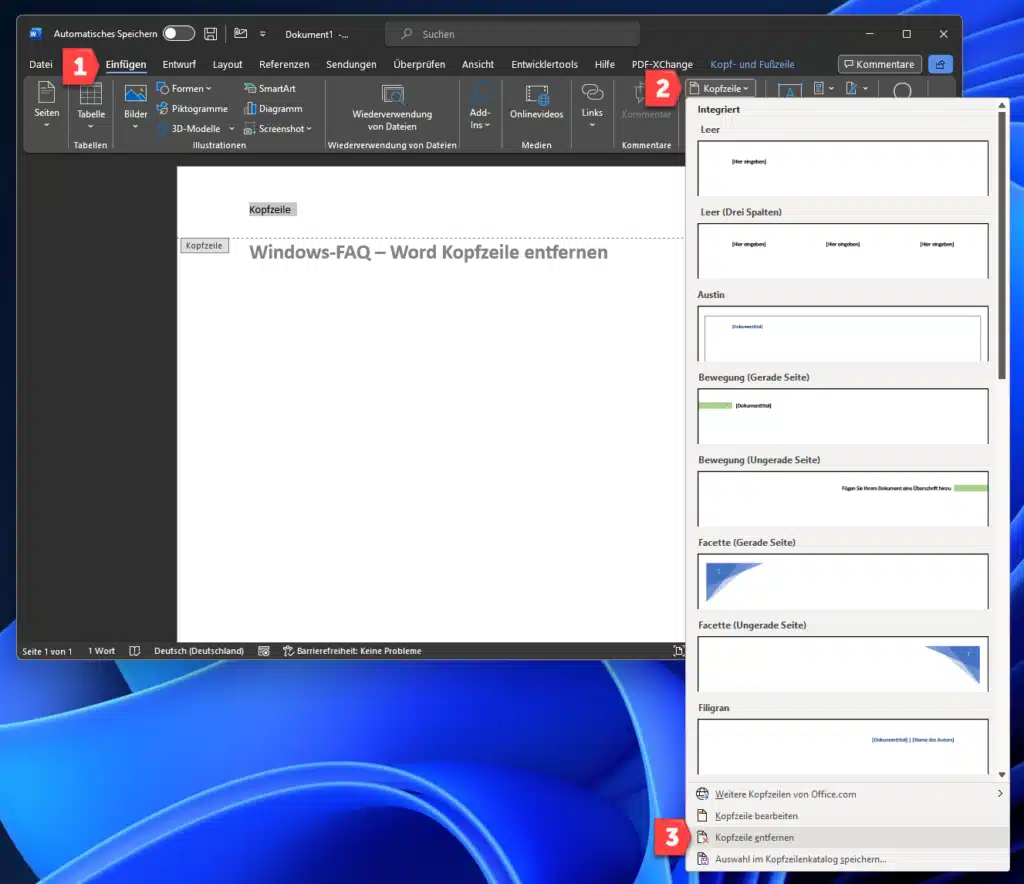Expand submenu arrow for Weitere Kopfzeilen

(x=1000, y=793)
